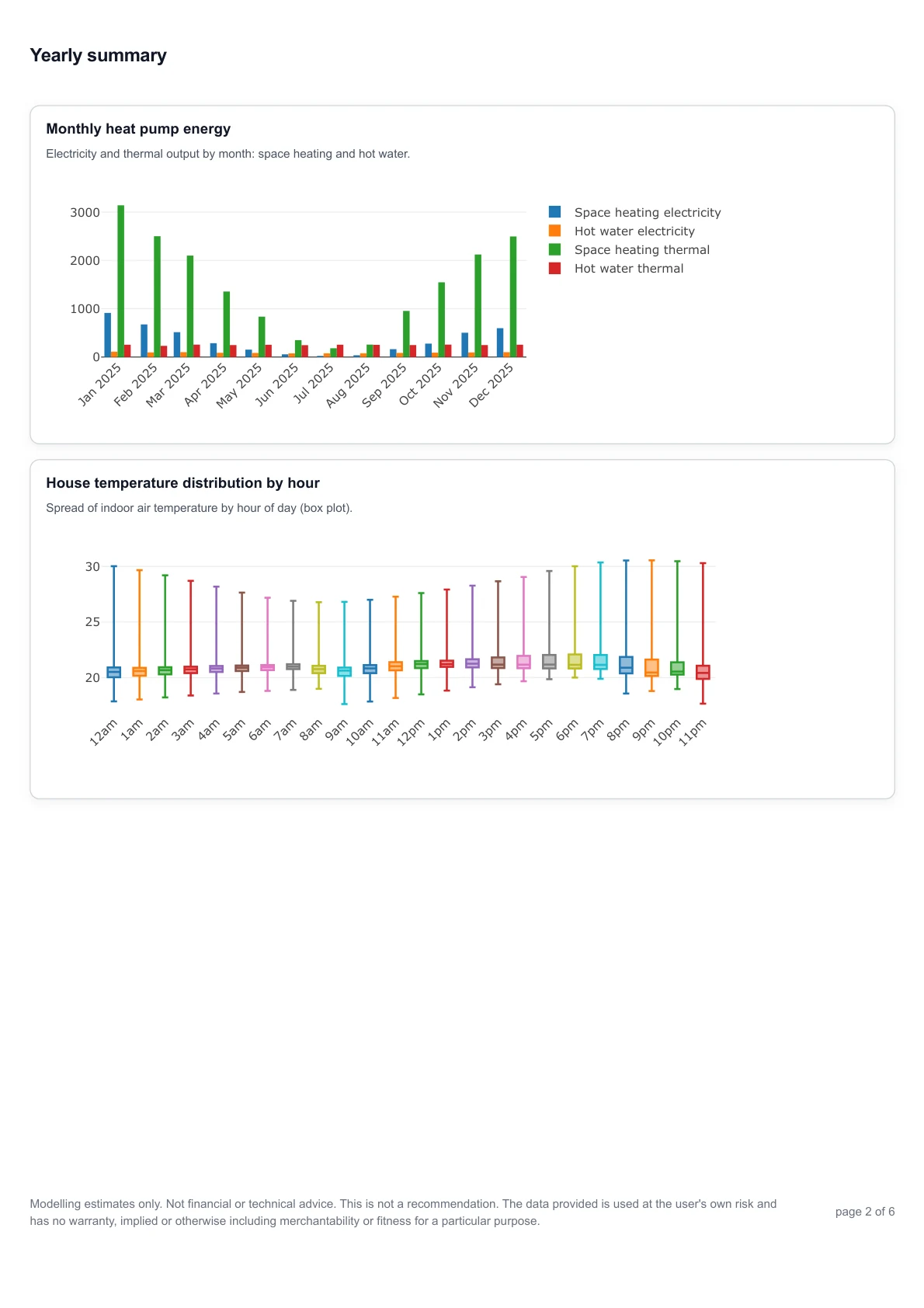Select the Dec 2025 blue electricity bar
Viewport: 924px width, 1308px height.
pyautogui.click(x=500, y=343)
